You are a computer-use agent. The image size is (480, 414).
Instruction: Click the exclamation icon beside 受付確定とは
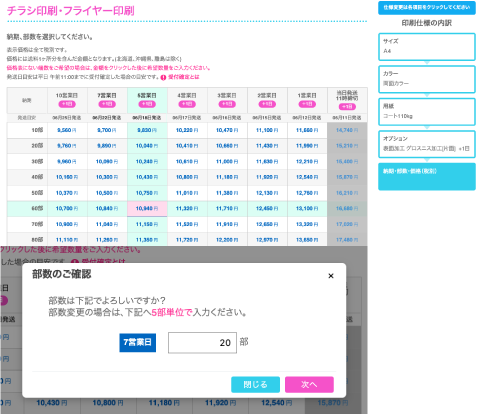point(163,77)
